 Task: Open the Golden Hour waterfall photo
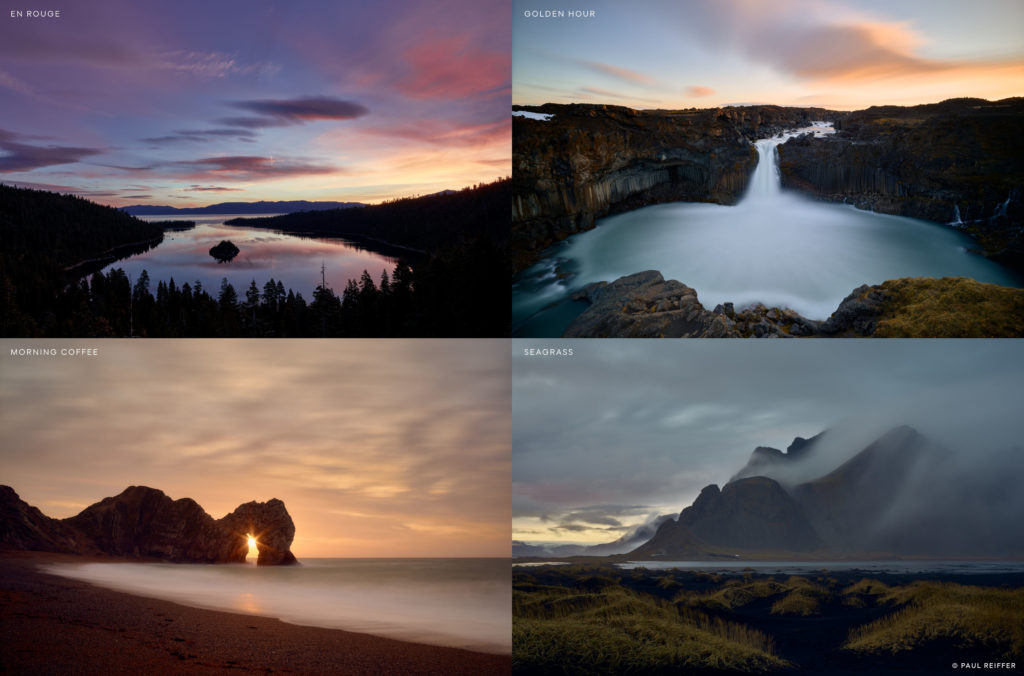[768, 169]
